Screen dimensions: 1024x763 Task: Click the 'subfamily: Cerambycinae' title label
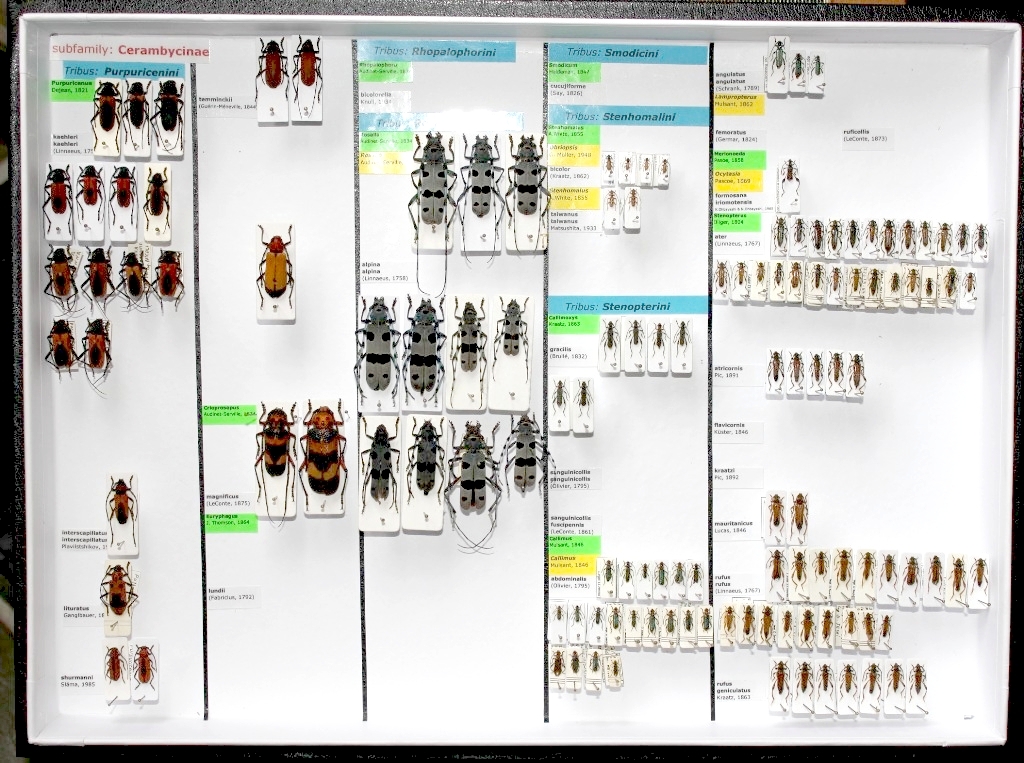[x=129, y=49]
